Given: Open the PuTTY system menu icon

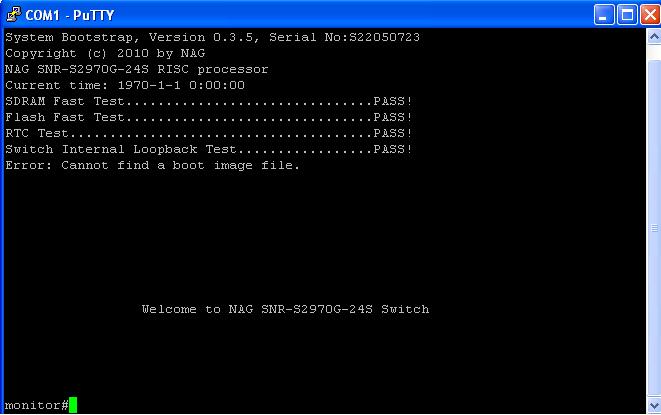Looking at the screenshot, I should (13, 14).
